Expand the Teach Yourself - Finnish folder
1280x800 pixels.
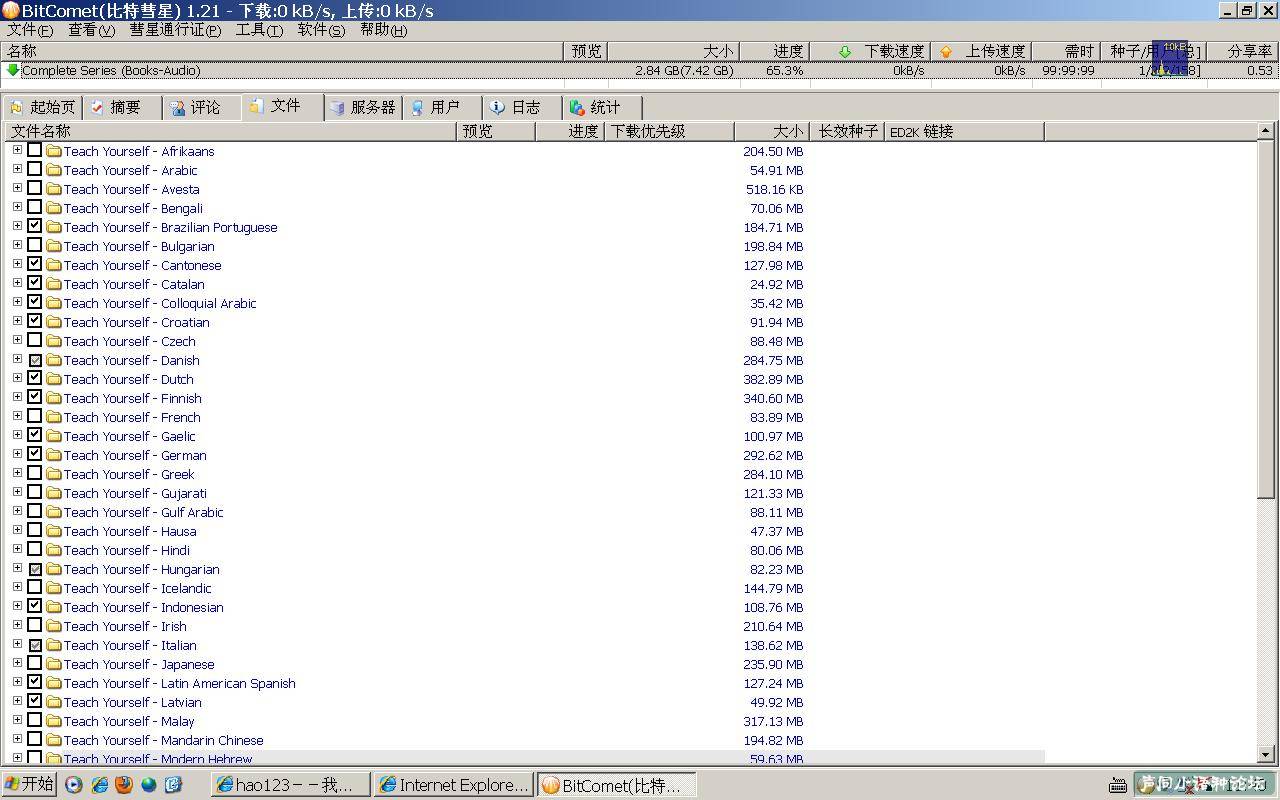coord(17,397)
